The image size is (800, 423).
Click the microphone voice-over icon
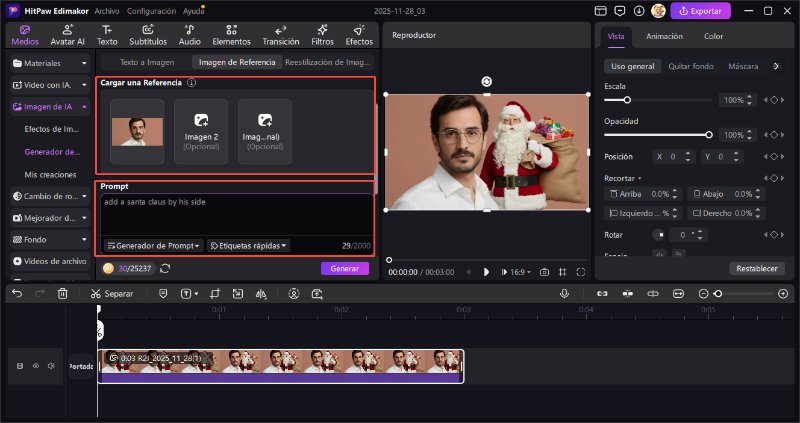pyautogui.click(x=564, y=294)
